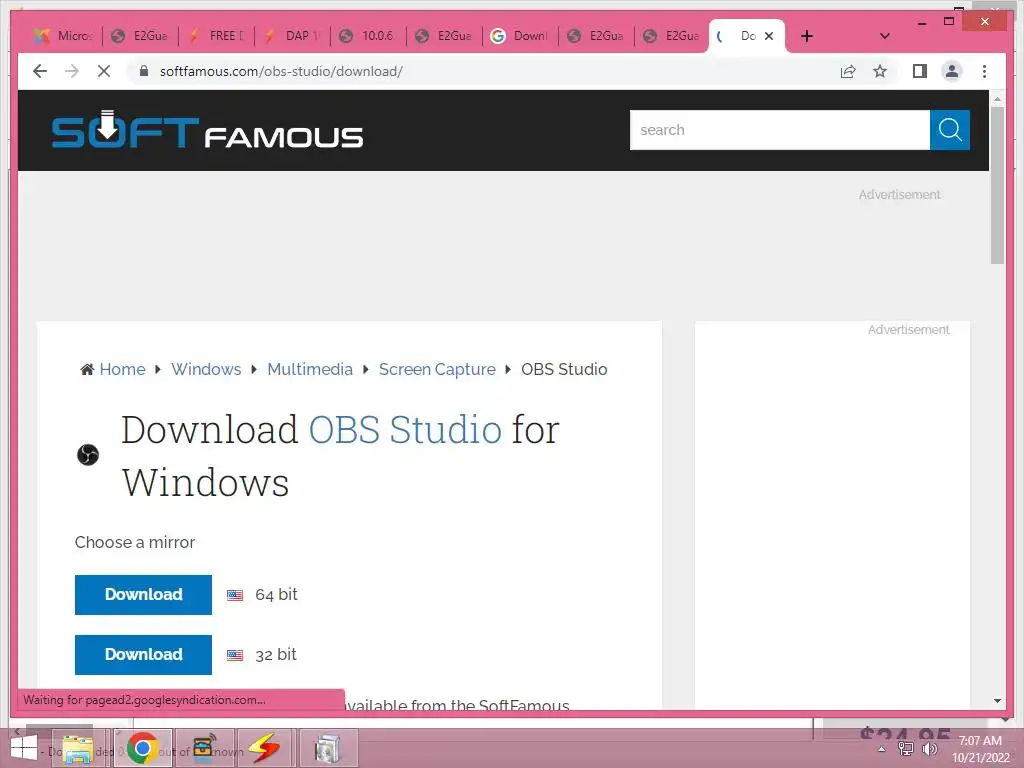Focus the site search field
Screen dimensions: 1024x768
click(779, 130)
